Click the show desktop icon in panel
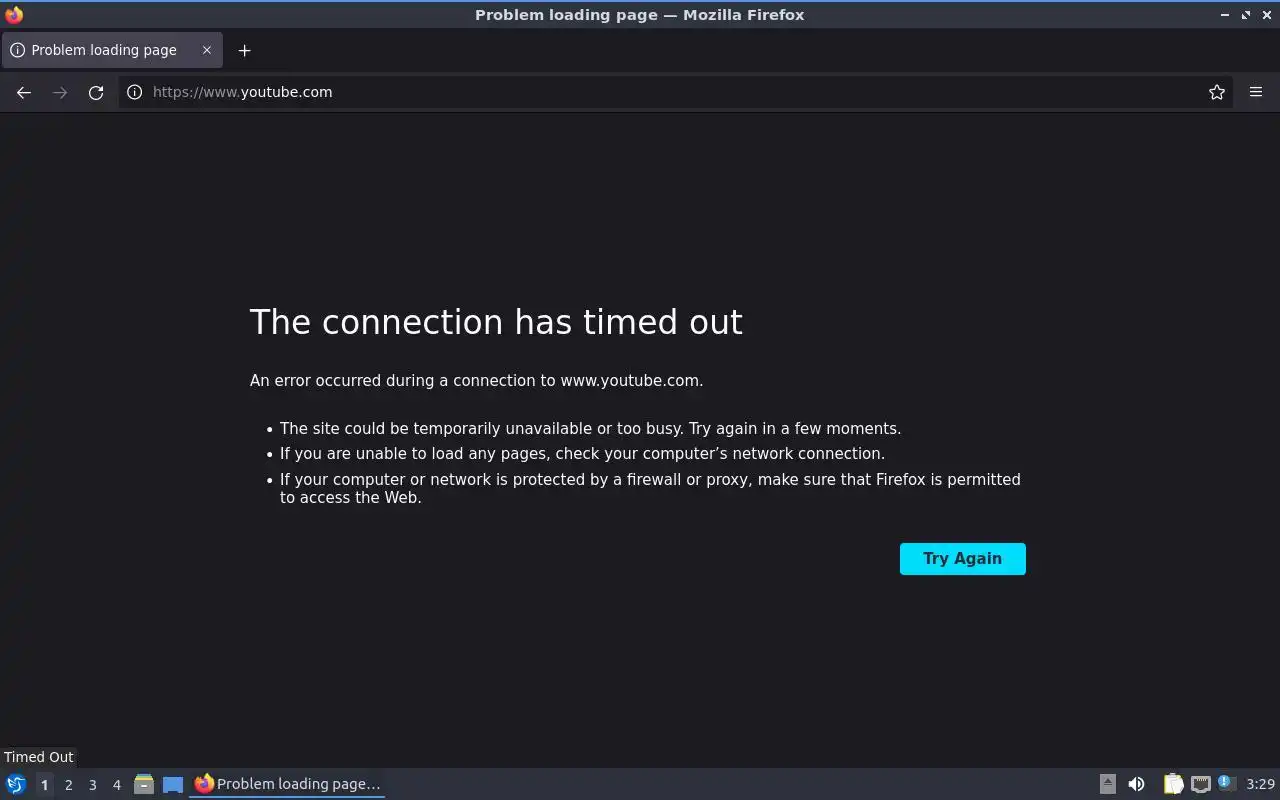The image size is (1280, 800). pos(173,784)
